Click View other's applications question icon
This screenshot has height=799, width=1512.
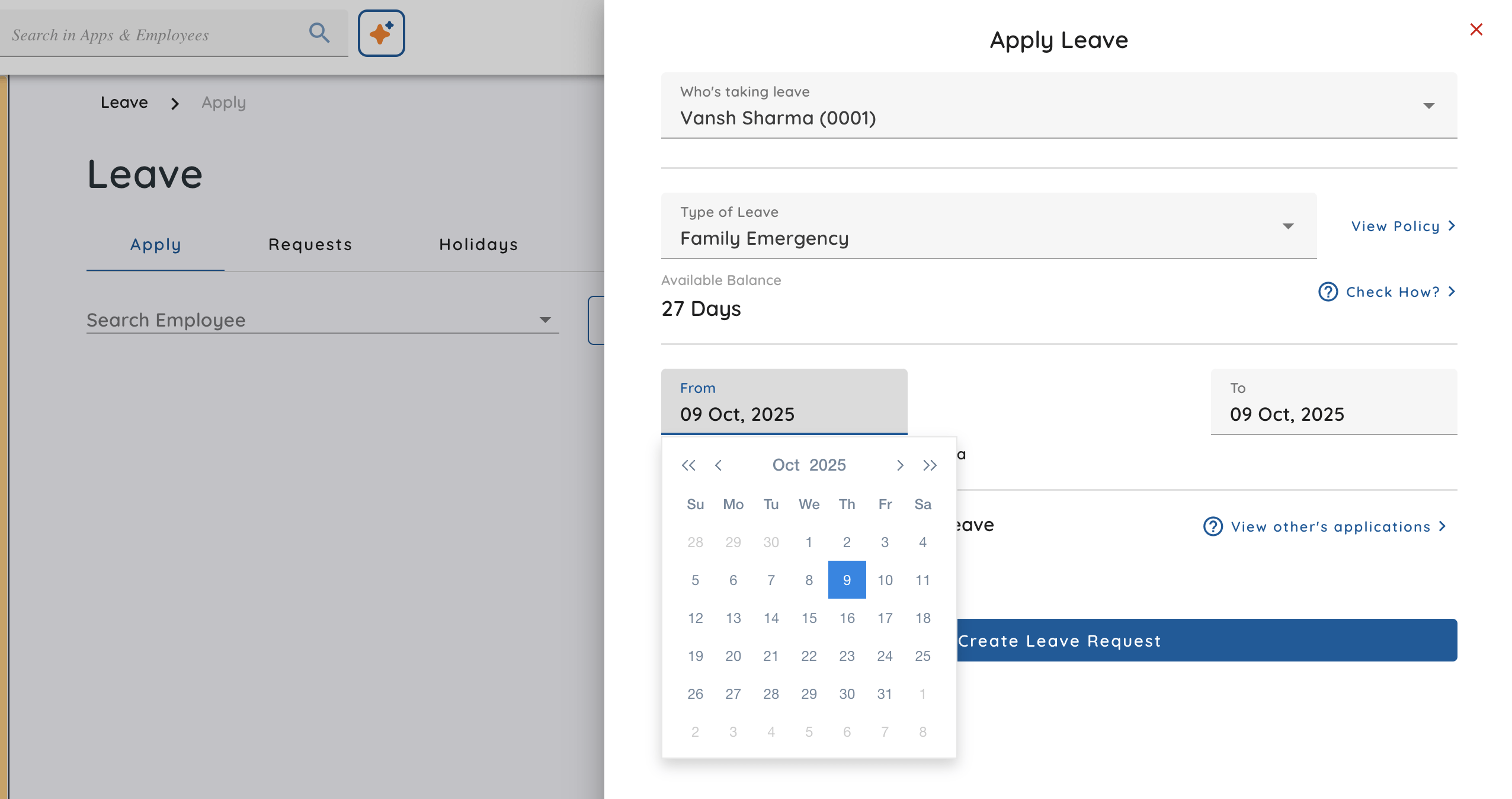click(x=1213, y=526)
